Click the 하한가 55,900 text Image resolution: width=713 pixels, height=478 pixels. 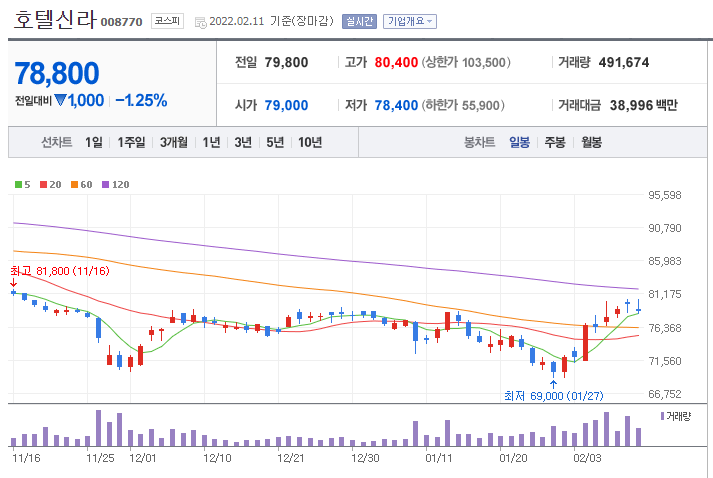coord(463,106)
